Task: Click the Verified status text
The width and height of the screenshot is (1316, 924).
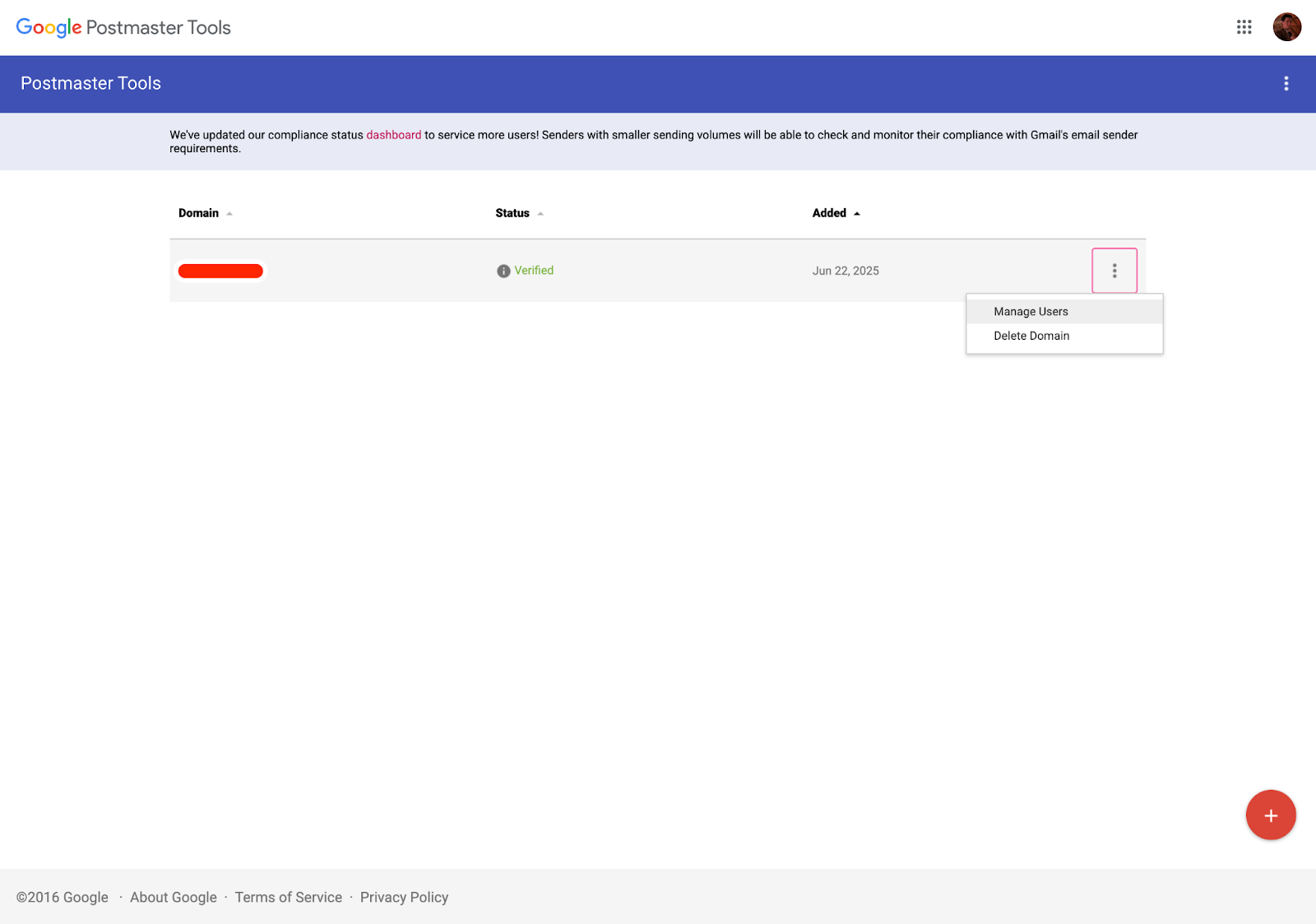Action: 534,270
